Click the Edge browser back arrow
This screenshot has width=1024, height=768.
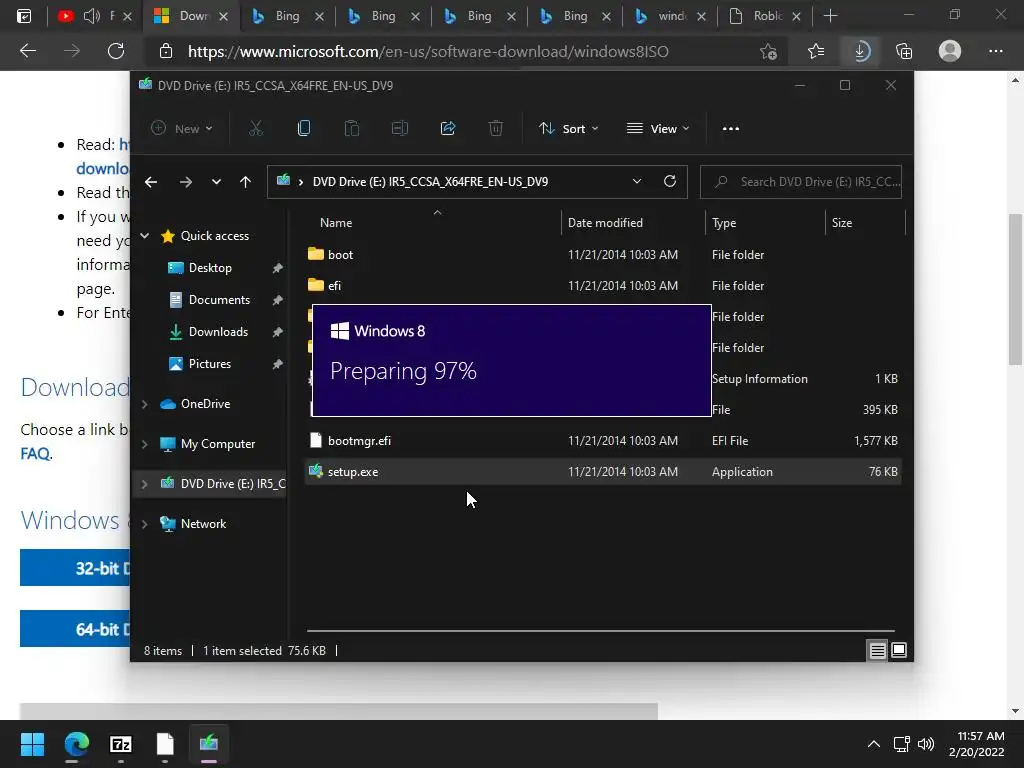click(x=28, y=51)
